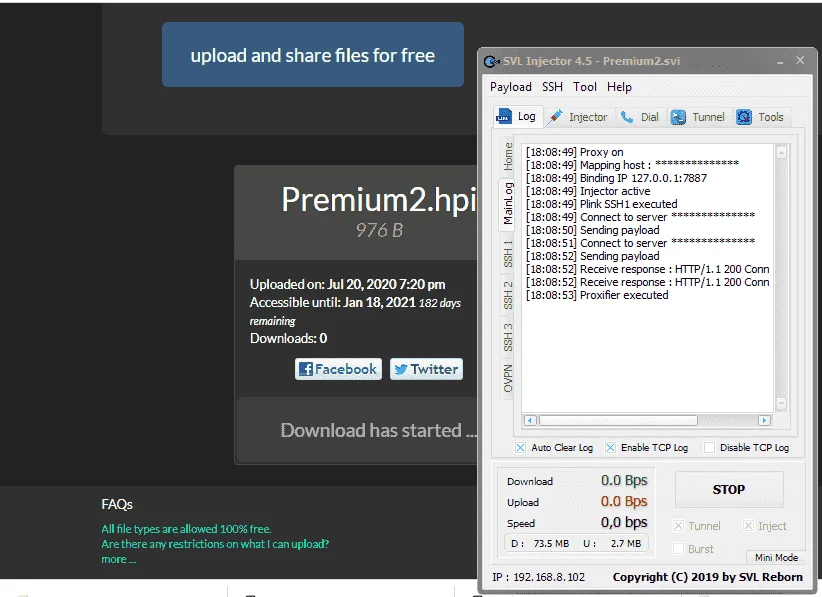Click the SVL Injector title bar app icon
Screen dimensions: 822x597
[491, 61]
